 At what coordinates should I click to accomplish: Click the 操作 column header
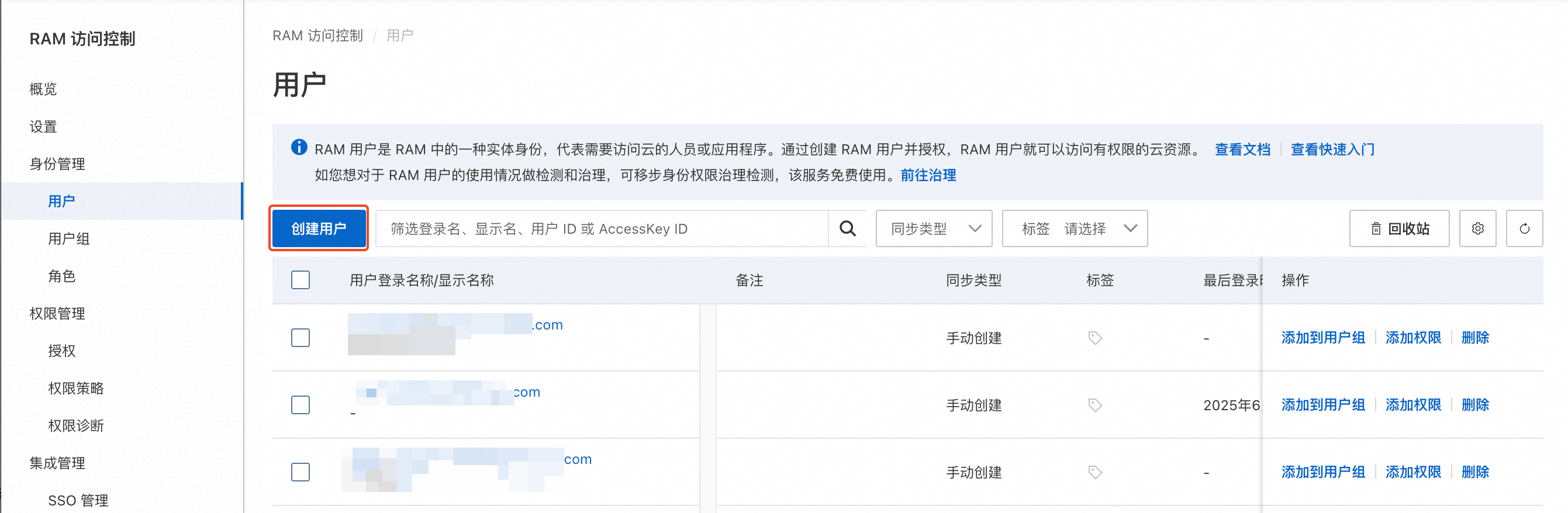click(1295, 280)
